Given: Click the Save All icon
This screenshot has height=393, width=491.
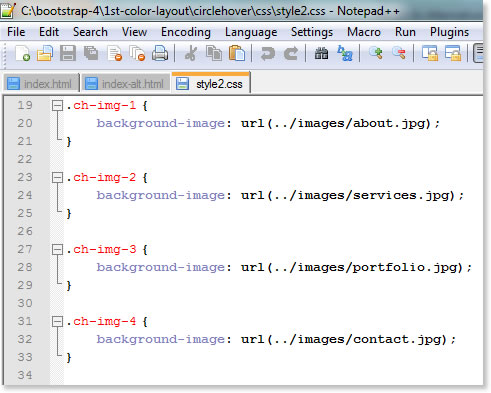Looking at the screenshot, I should click(x=91, y=53).
